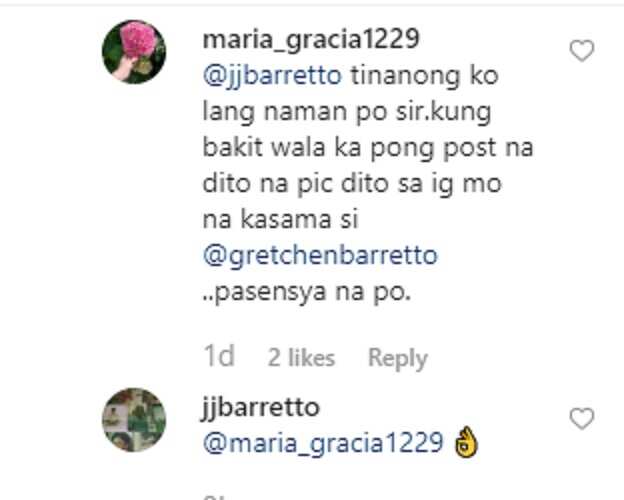
Task: Click the "bakit wala ka pong post na" line
Action: pyautogui.click(x=368, y=148)
